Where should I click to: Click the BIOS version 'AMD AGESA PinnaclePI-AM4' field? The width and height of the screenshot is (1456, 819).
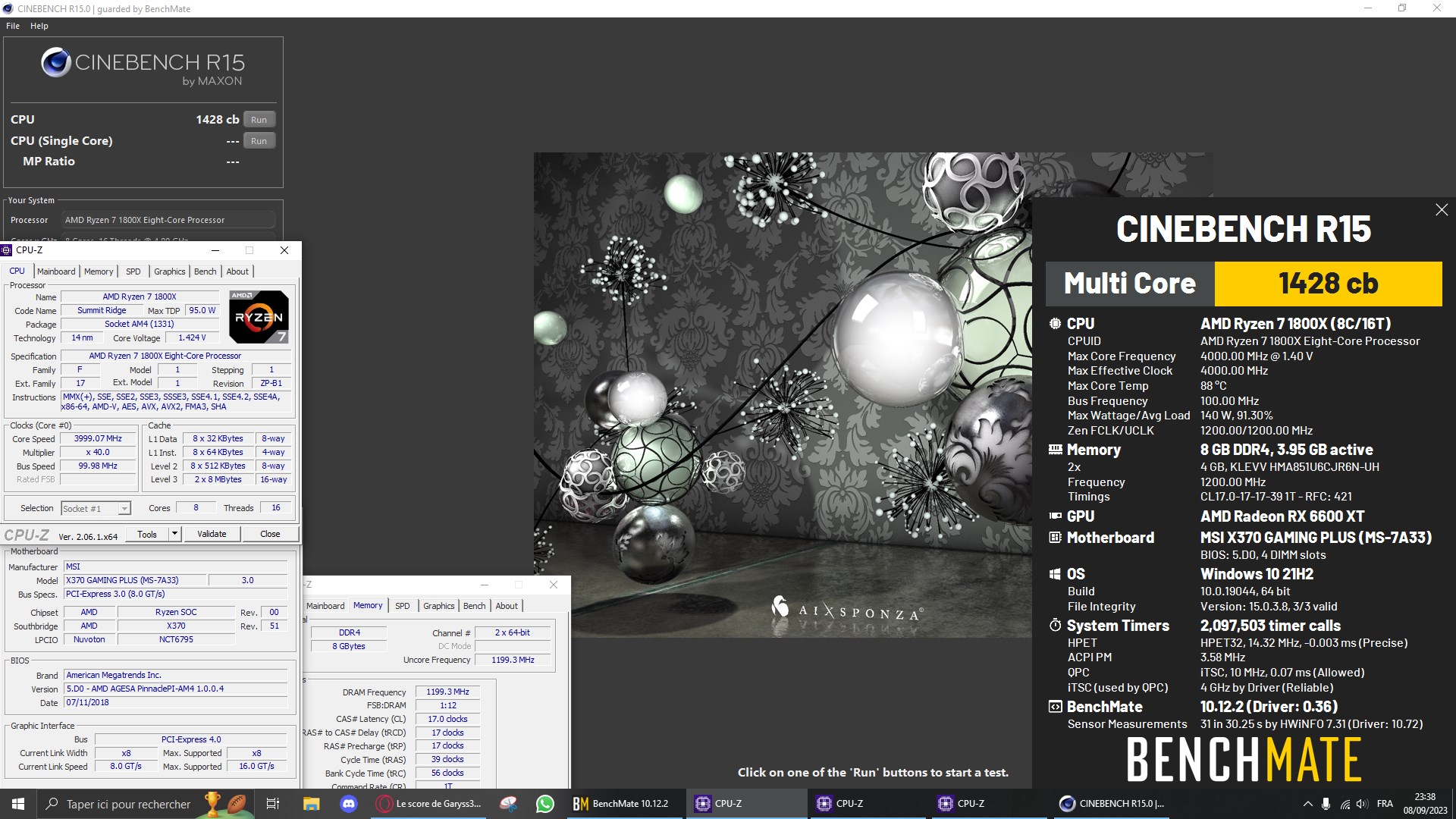176,689
